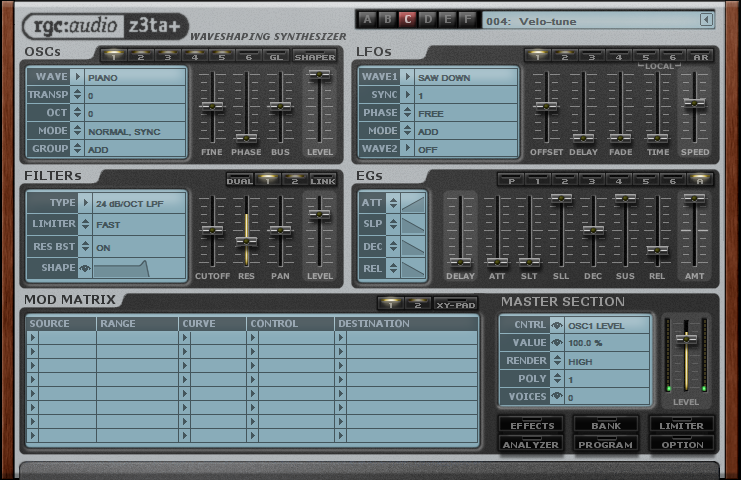Open SOURCE dropdown in first mod matrix row
Screen dimensions: 741x480
tap(33, 337)
